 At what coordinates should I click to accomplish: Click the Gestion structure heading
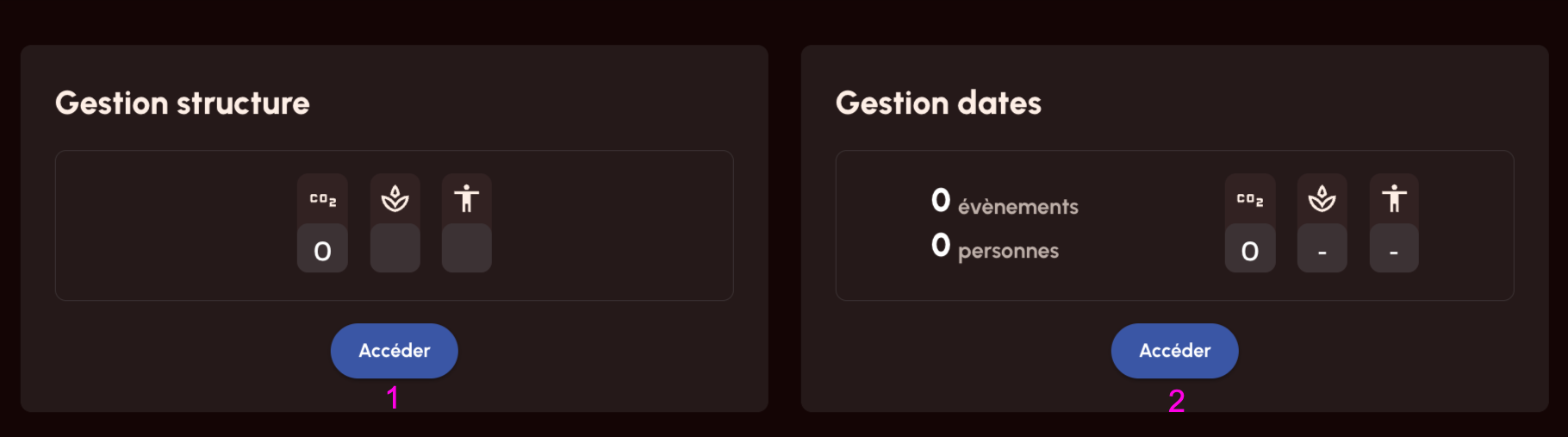(x=183, y=103)
